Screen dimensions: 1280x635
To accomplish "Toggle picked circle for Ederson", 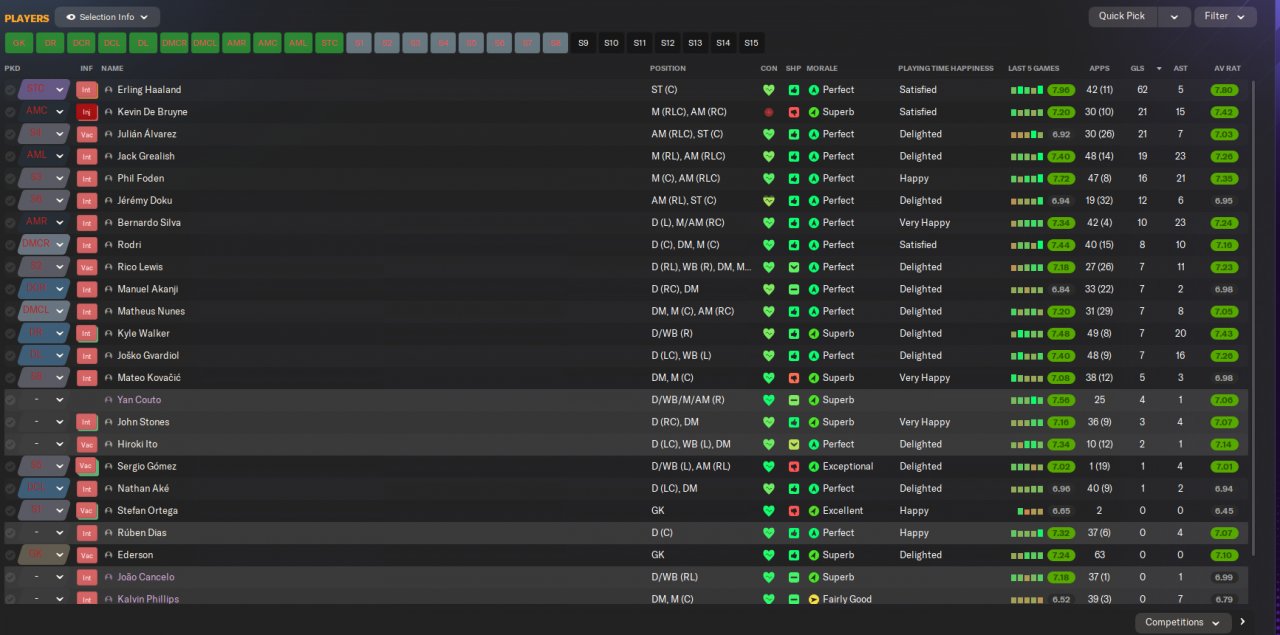I will pyautogui.click(x=10, y=555).
